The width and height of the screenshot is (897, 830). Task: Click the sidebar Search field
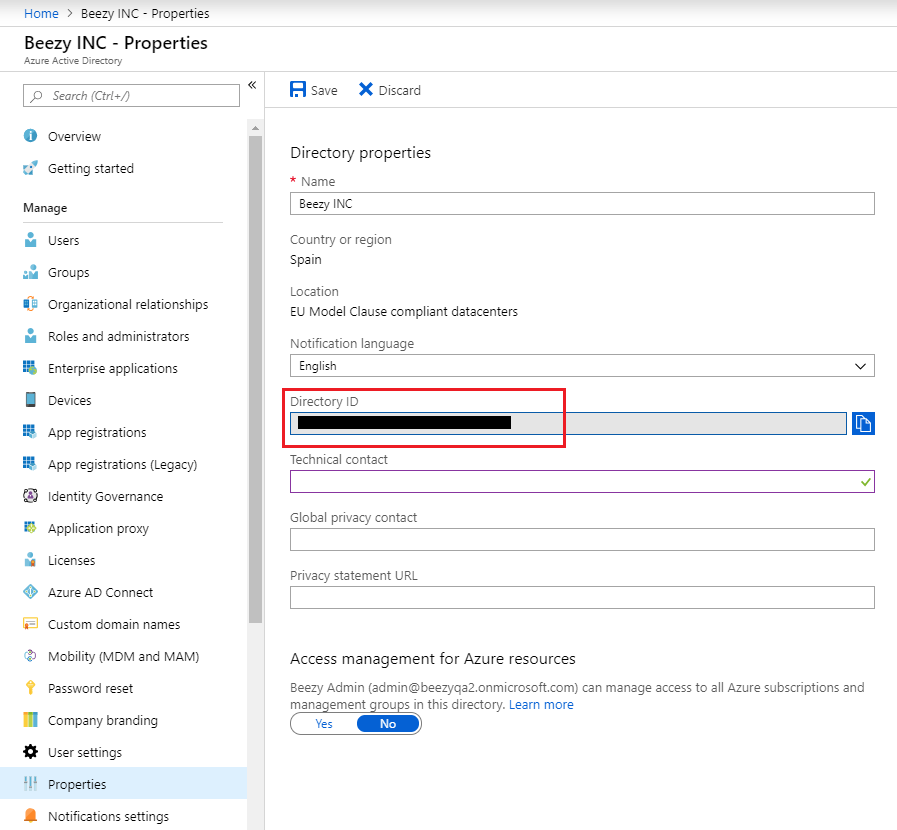point(131,96)
